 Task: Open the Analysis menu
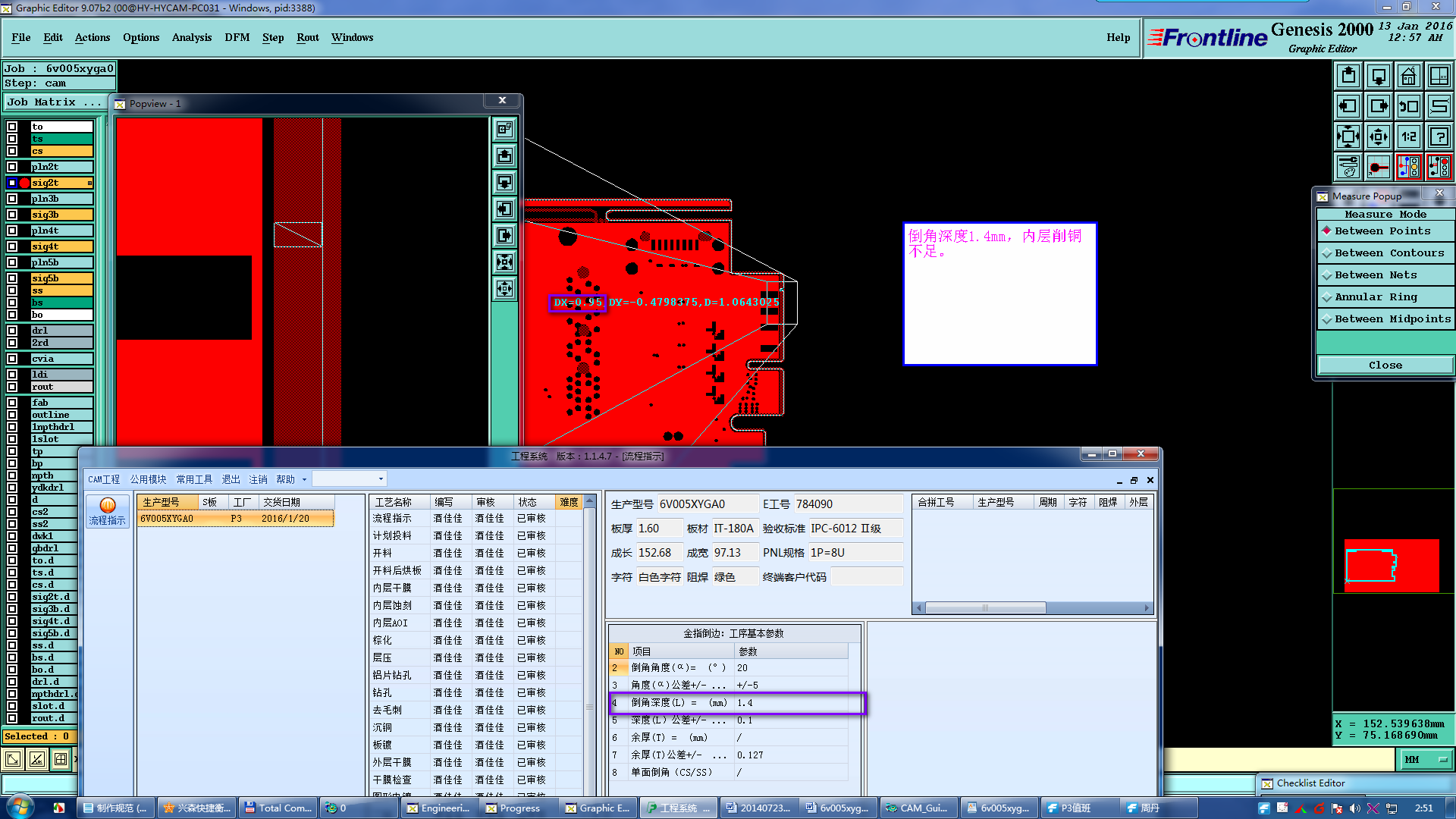point(191,37)
